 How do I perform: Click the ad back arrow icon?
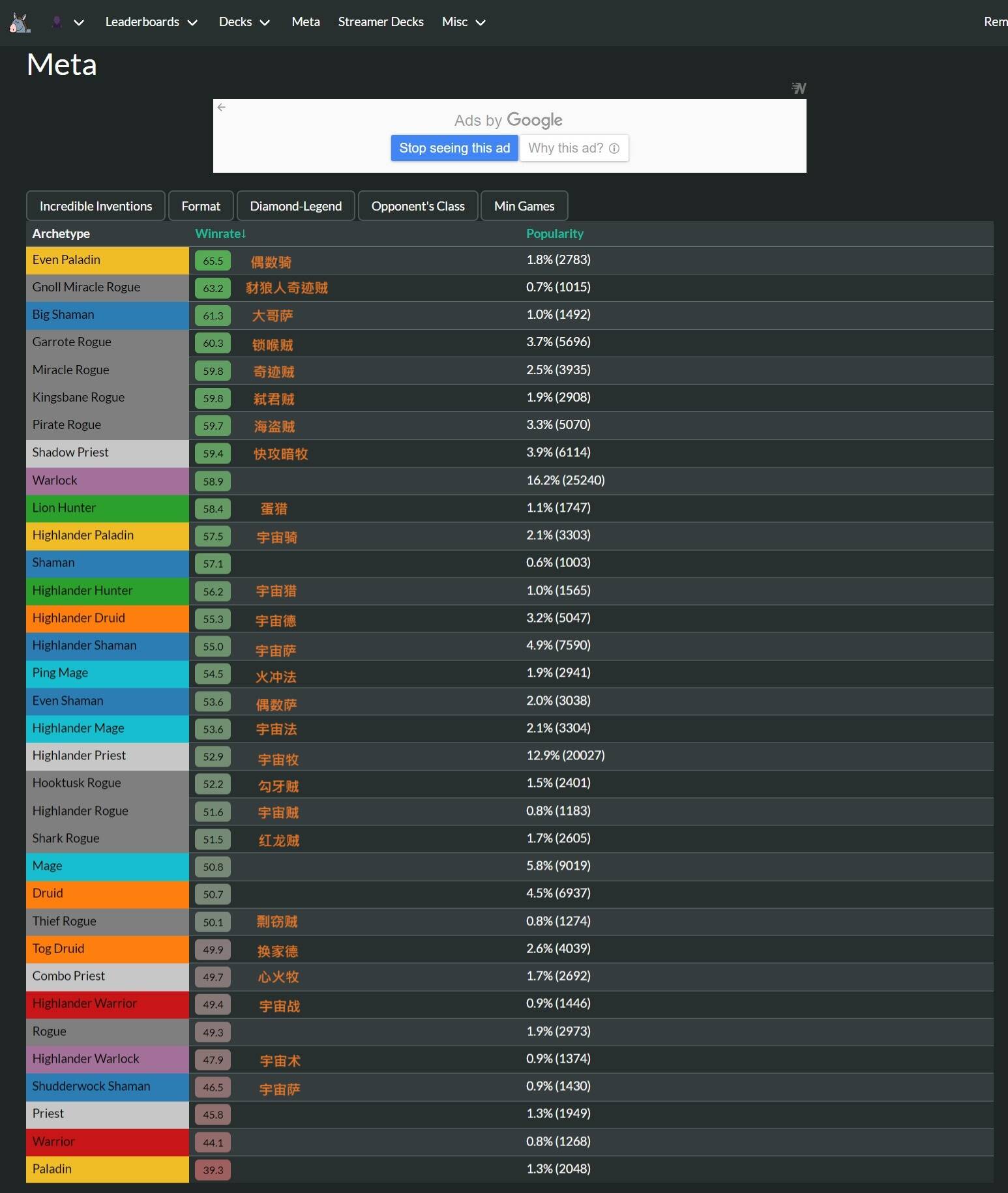coord(222,107)
